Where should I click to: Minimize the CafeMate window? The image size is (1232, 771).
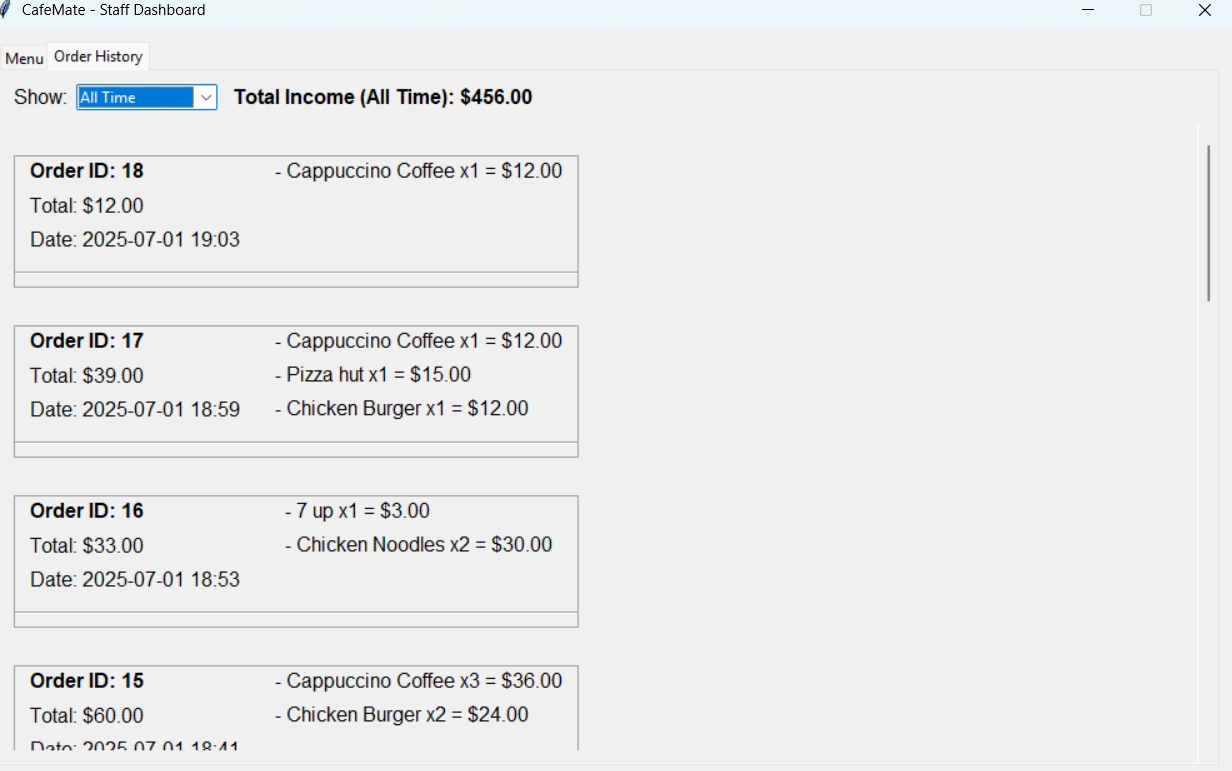tap(1088, 10)
